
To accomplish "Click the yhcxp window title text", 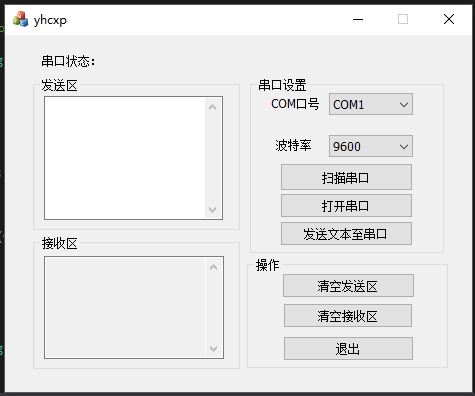I will pyautogui.click(x=50, y=20).
